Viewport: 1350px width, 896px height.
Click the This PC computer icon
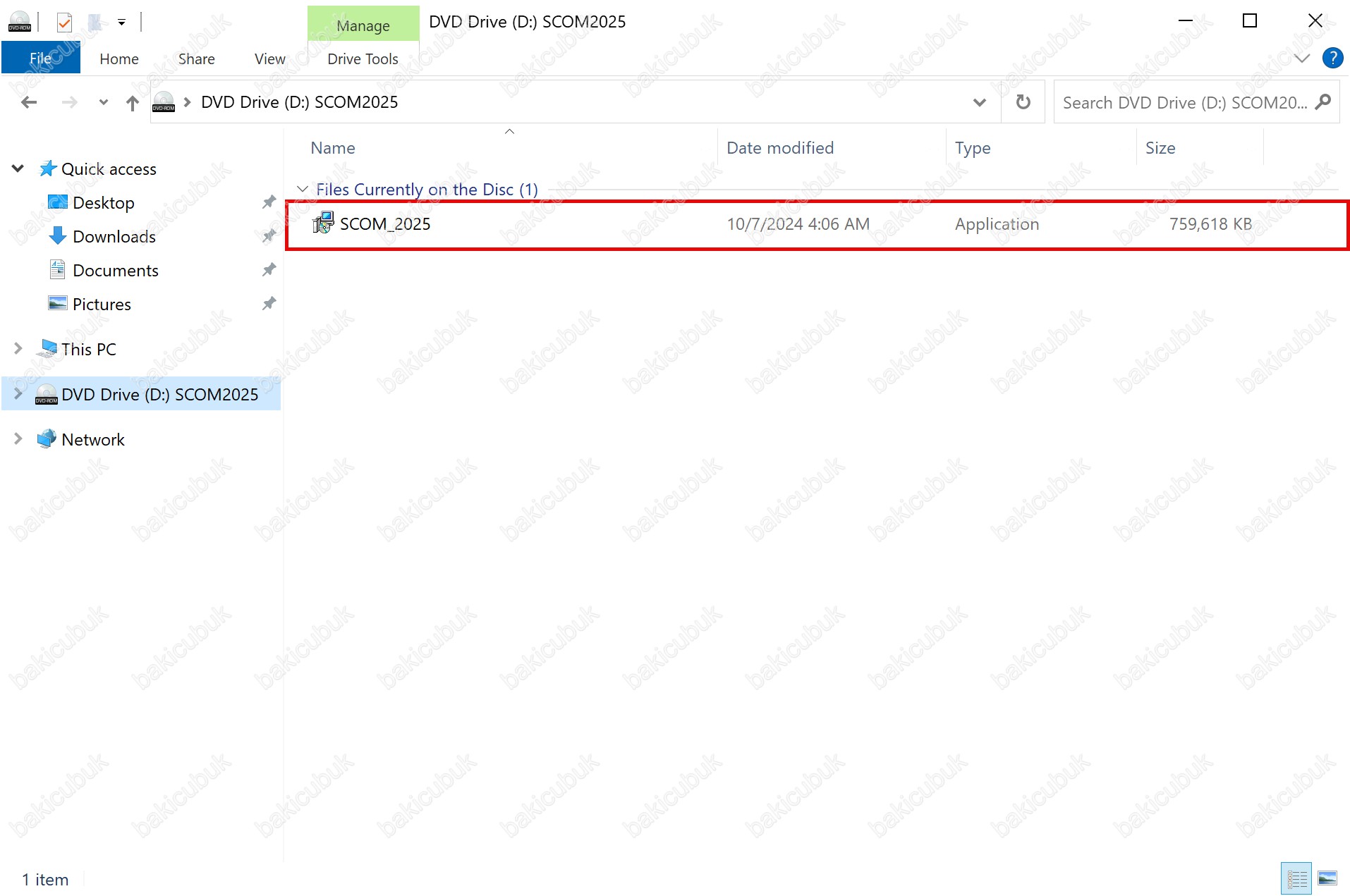47,349
